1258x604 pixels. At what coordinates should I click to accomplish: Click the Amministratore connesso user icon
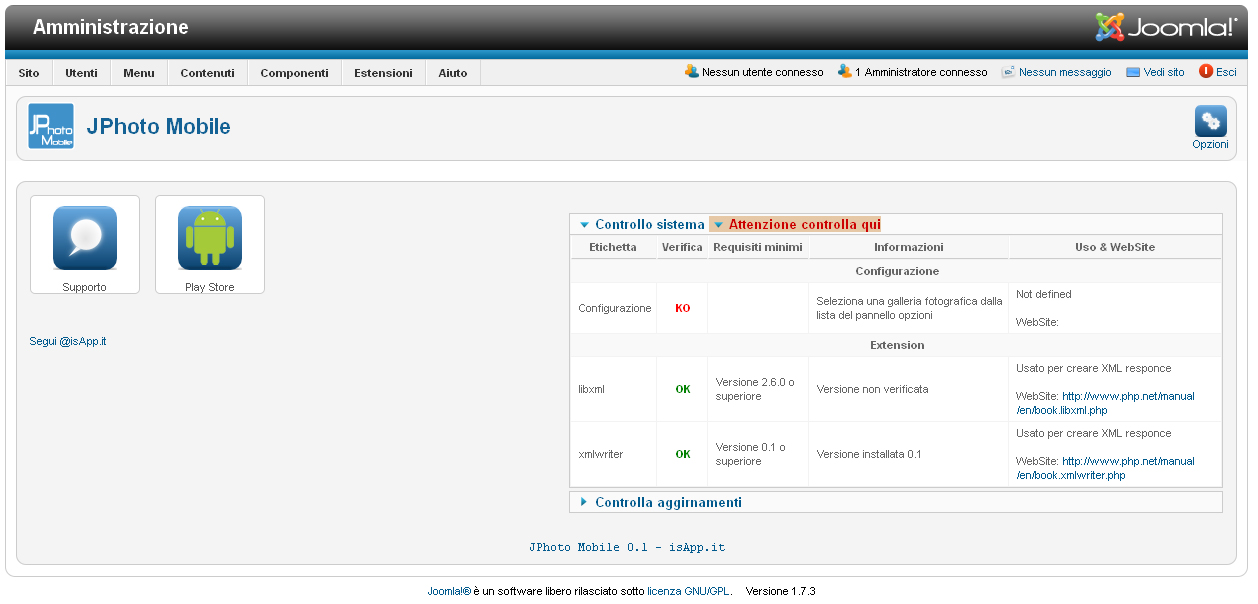[845, 72]
